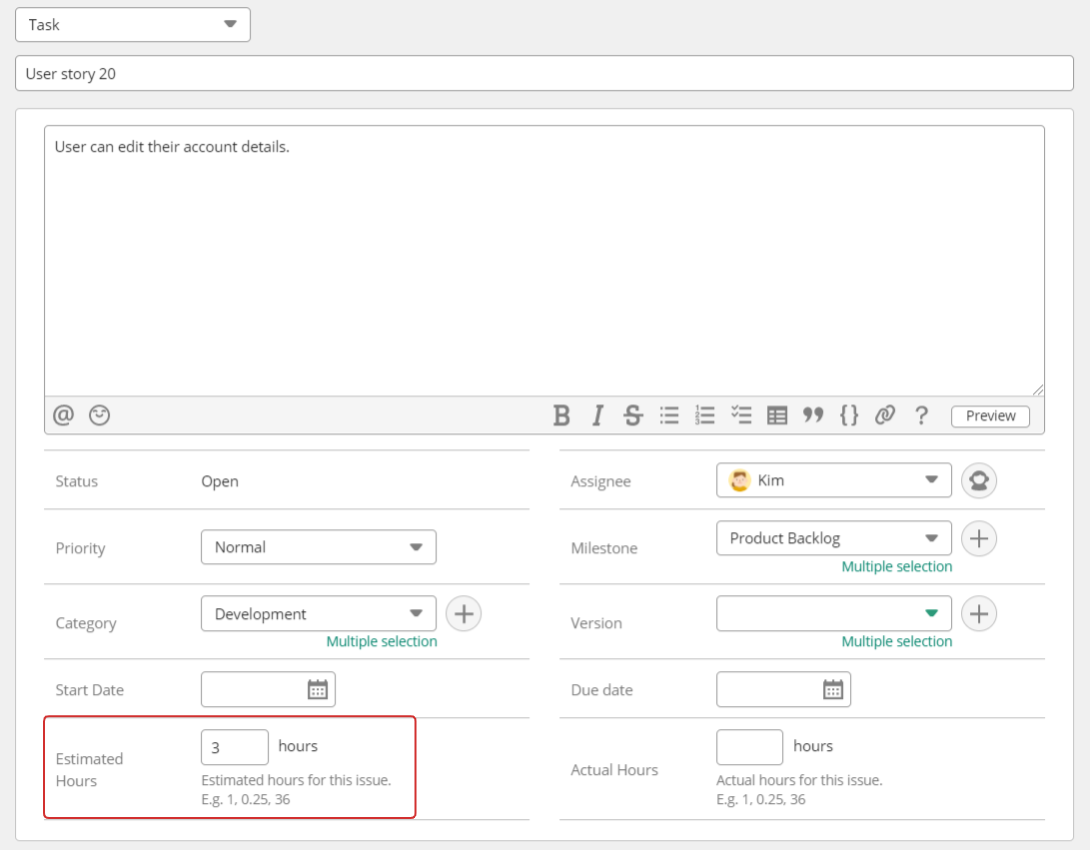Insert a numbered list into the description

point(705,415)
